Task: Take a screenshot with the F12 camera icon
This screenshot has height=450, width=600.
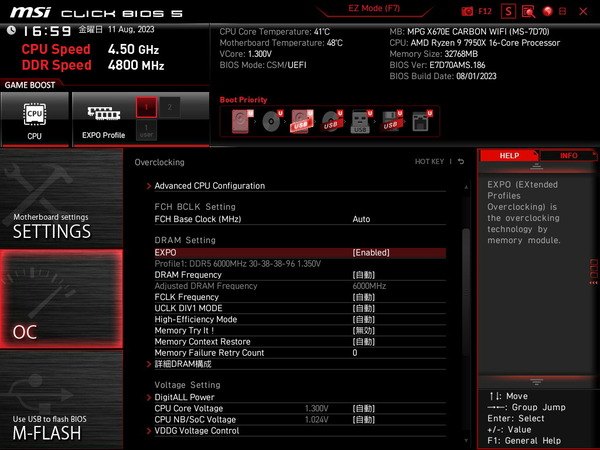Action: 467,11
